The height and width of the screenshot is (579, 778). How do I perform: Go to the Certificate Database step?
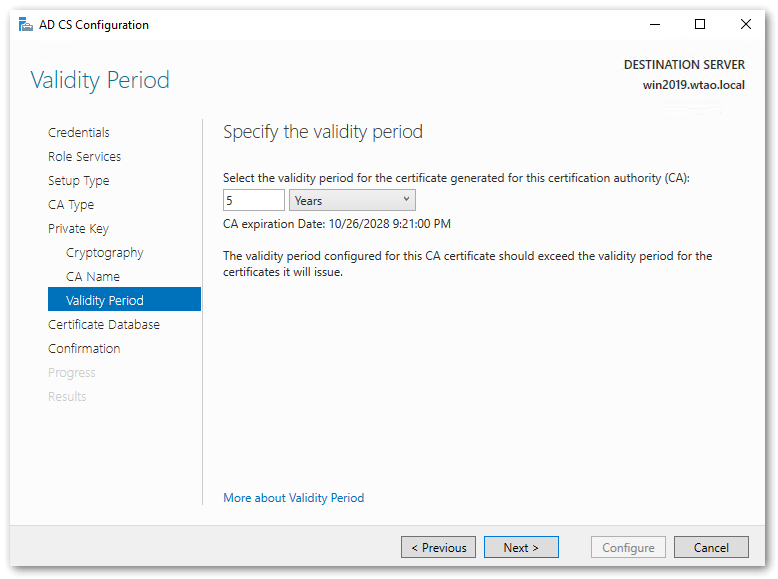(103, 324)
